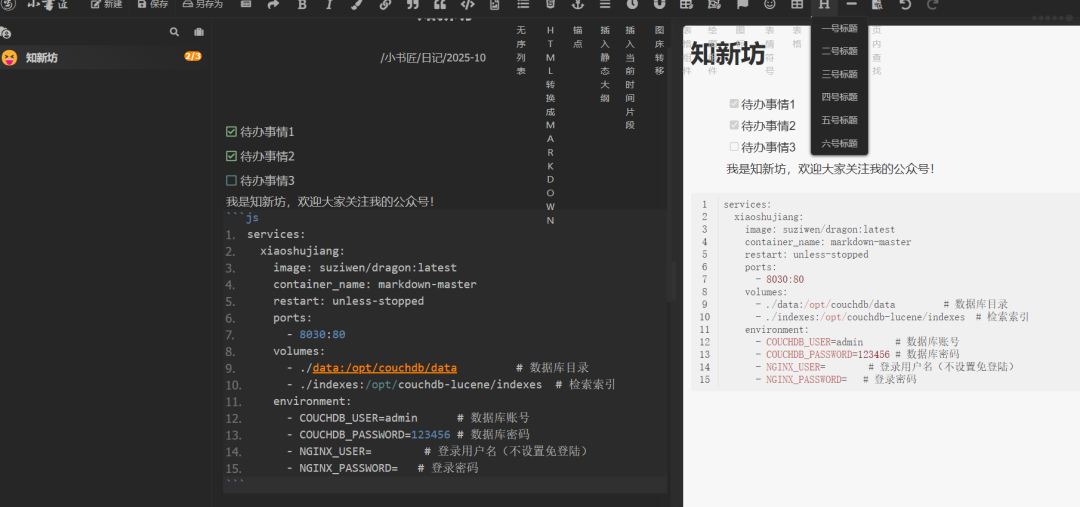Click the bold formatting icon
1080x507 pixels.
coord(303,5)
